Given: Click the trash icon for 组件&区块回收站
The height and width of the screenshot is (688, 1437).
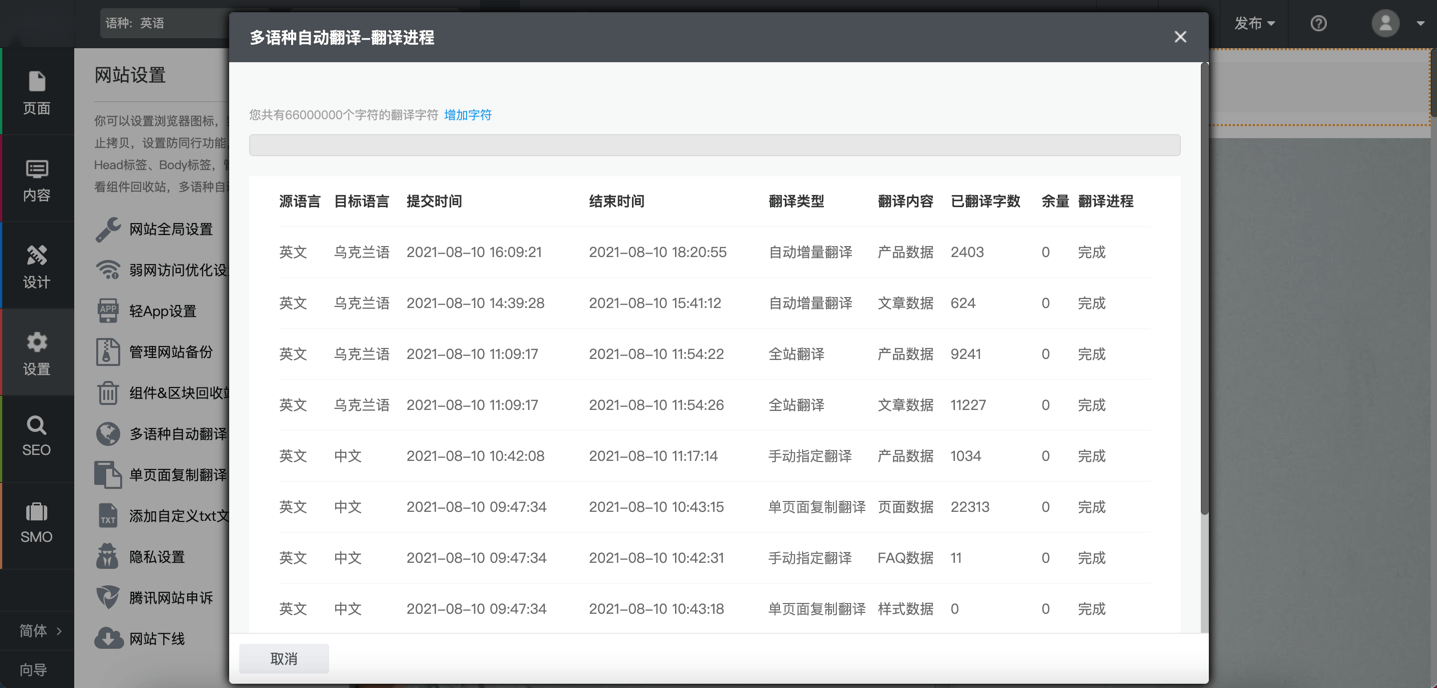Looking at the screenshot, I should point(108,393).
